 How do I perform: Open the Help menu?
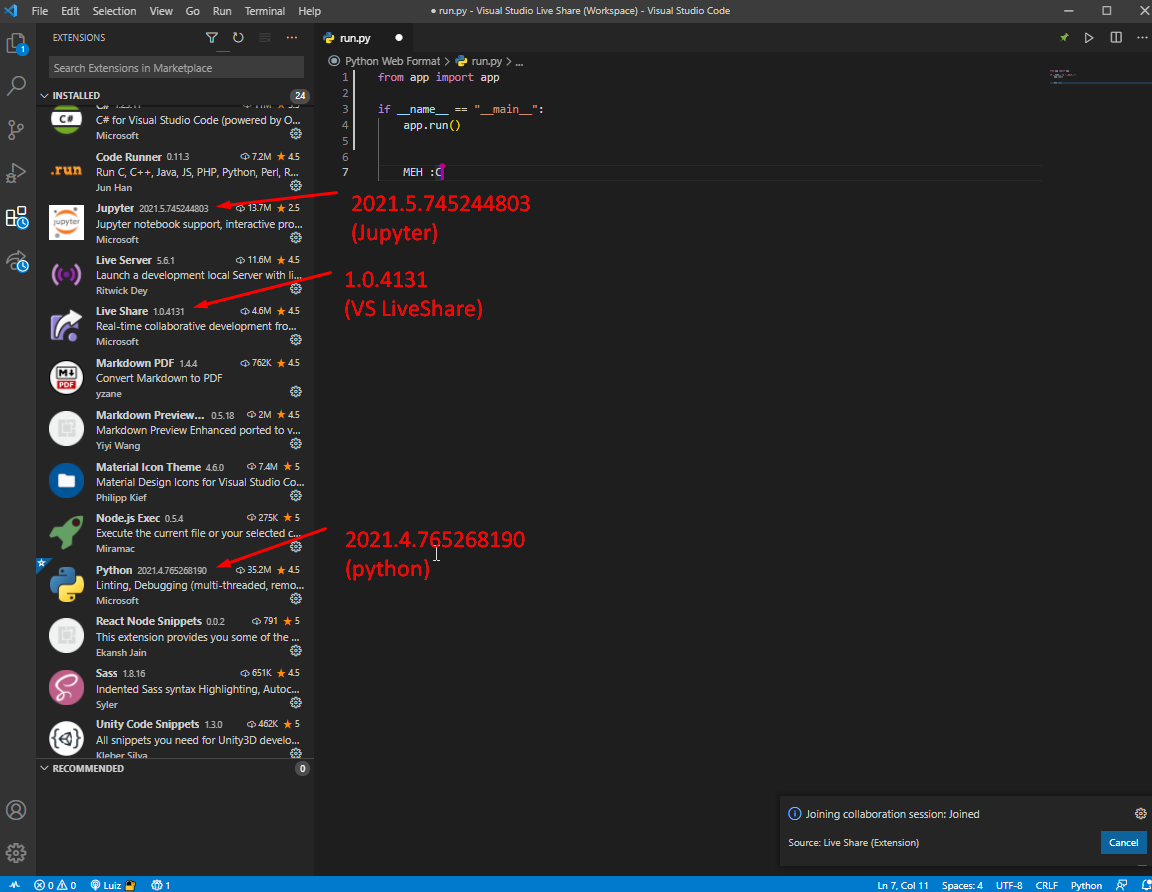click(x=309, y=11)
